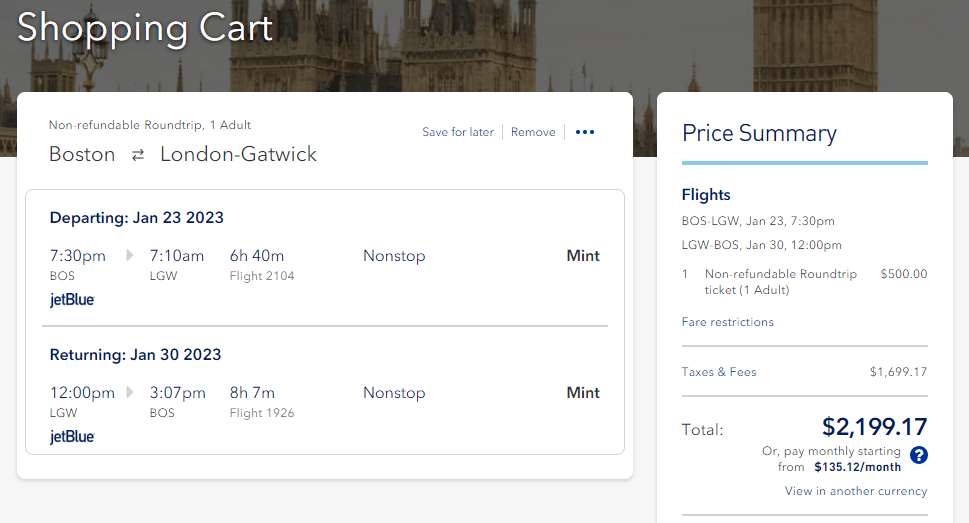Open the Fare restrictions link
The width and height of the screenshot is (969, 523).
(x=727, y=322)
